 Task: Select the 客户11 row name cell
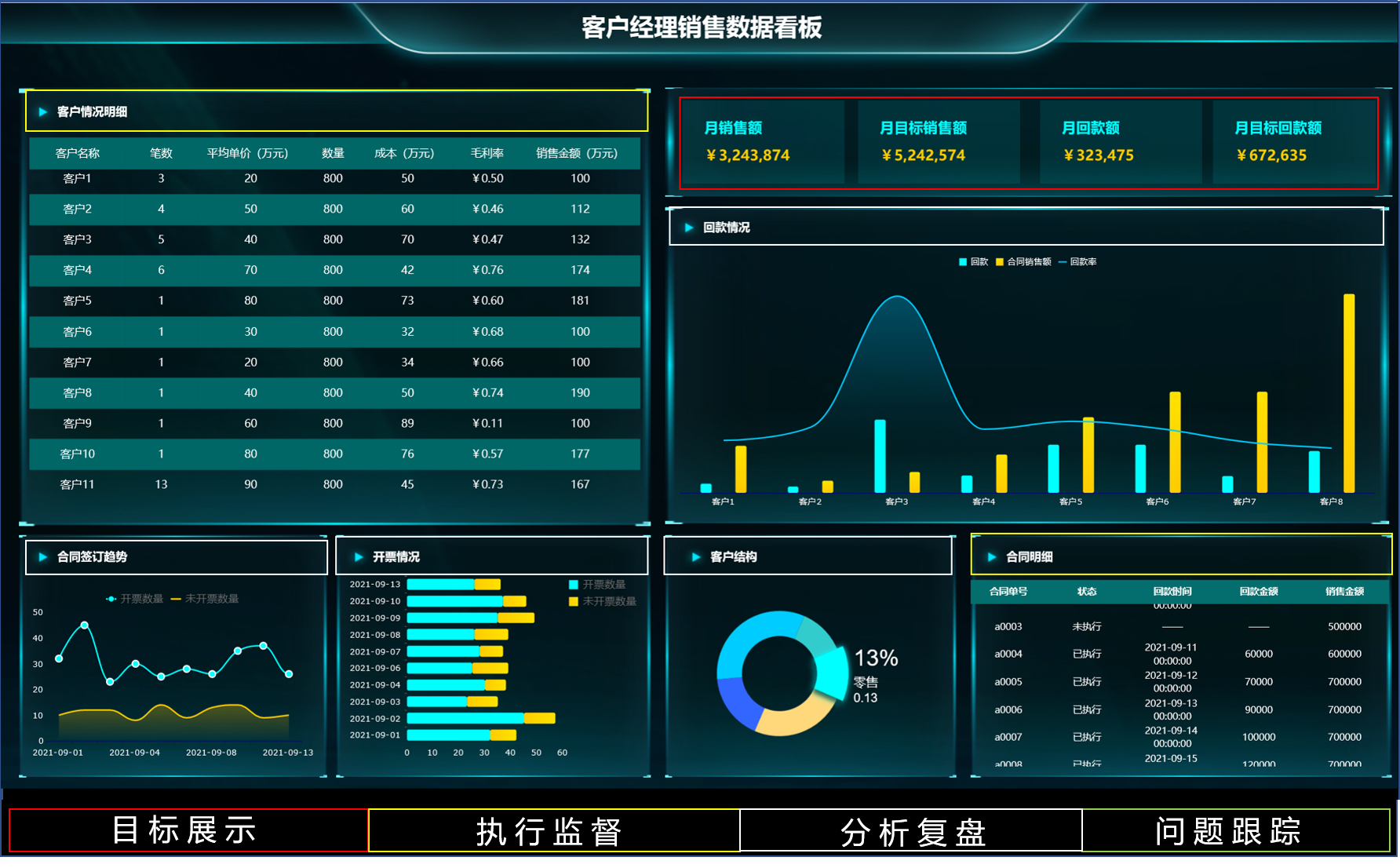(77, 485)
